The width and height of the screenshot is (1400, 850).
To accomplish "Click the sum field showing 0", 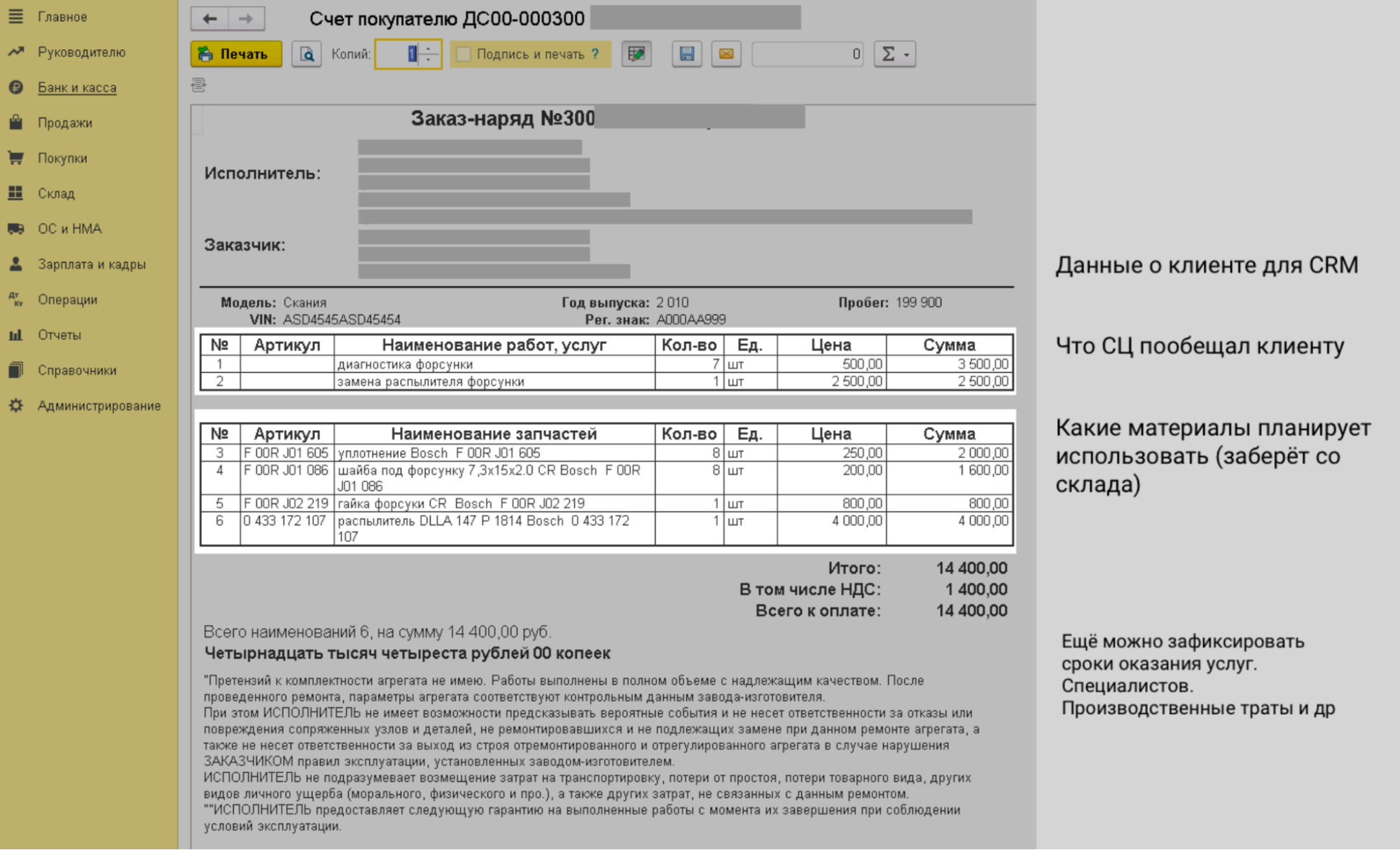I will (808, 54).
